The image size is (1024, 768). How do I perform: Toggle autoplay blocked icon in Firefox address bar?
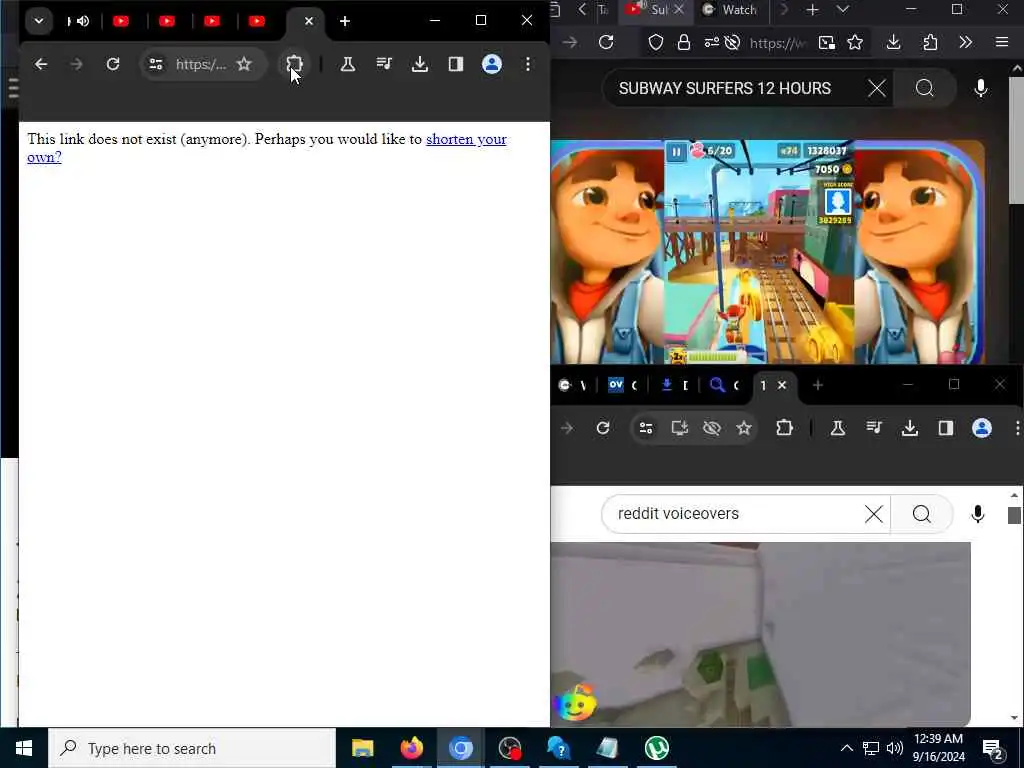[x=733, y=42]
